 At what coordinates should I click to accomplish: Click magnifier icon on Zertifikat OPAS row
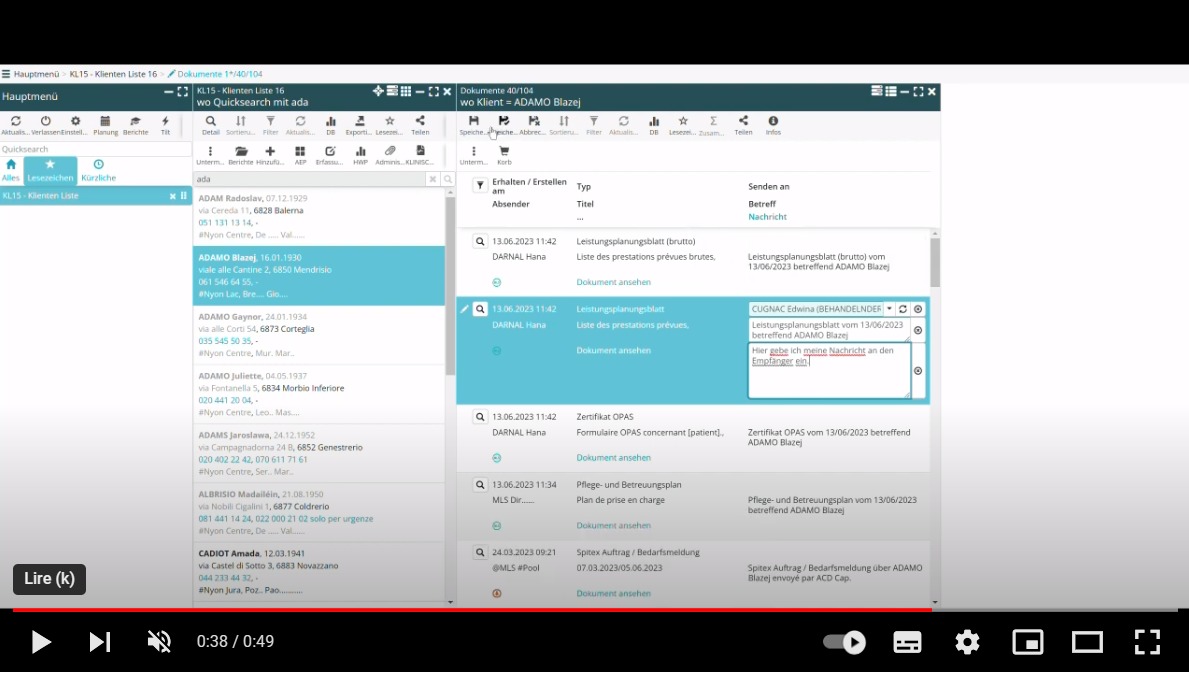(480, 417)
